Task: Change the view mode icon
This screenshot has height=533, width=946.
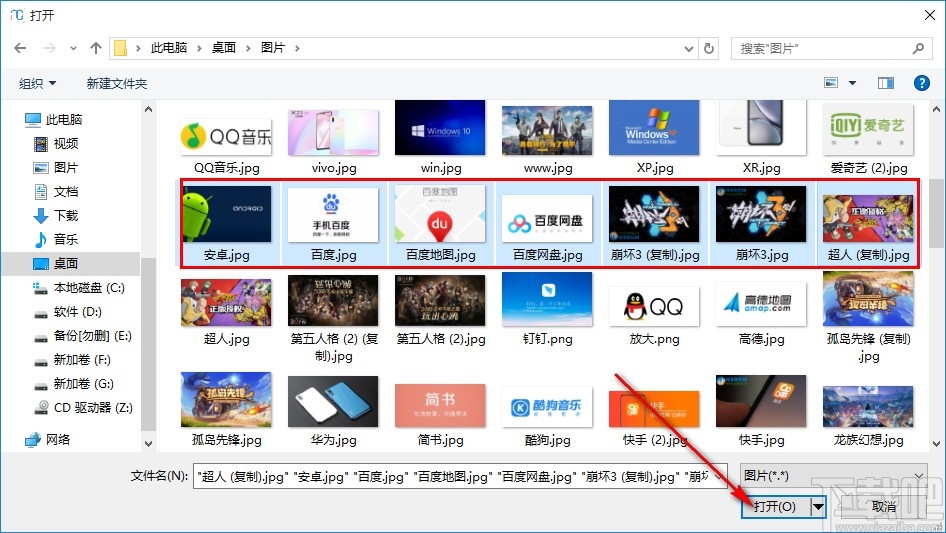Action: (831, 83)
